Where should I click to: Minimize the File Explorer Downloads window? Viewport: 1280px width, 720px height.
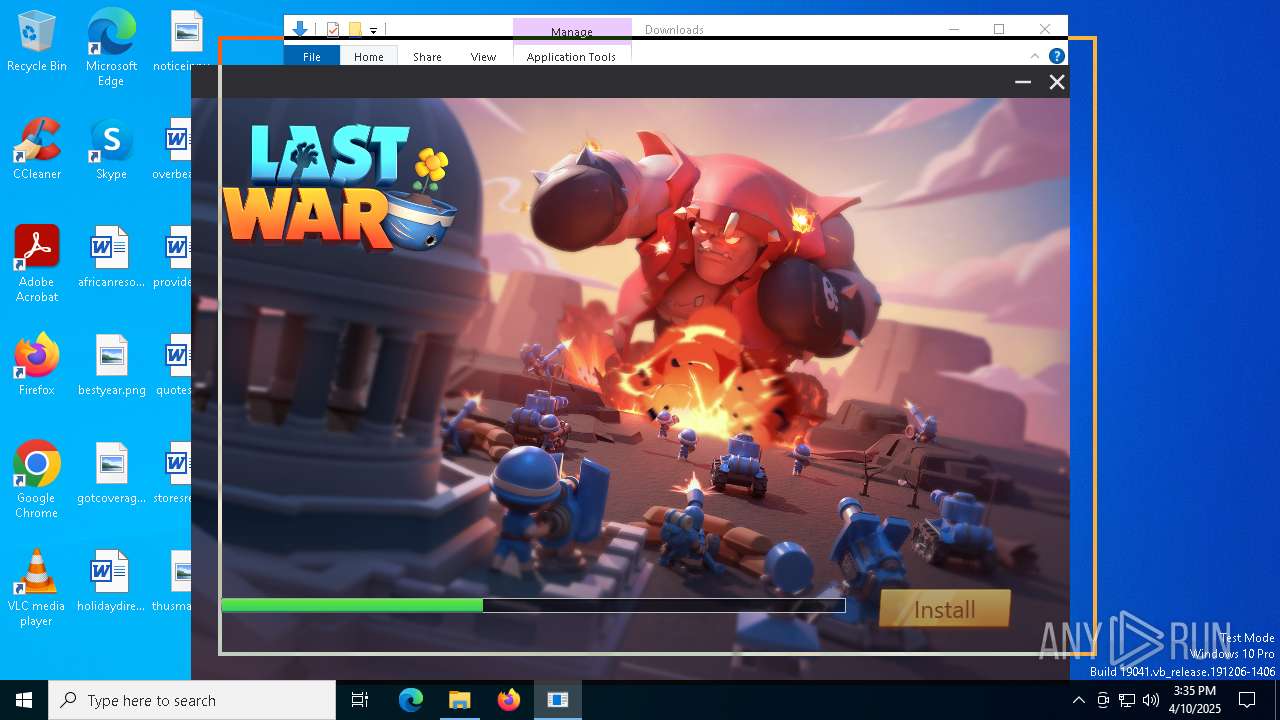click(954, 29)
